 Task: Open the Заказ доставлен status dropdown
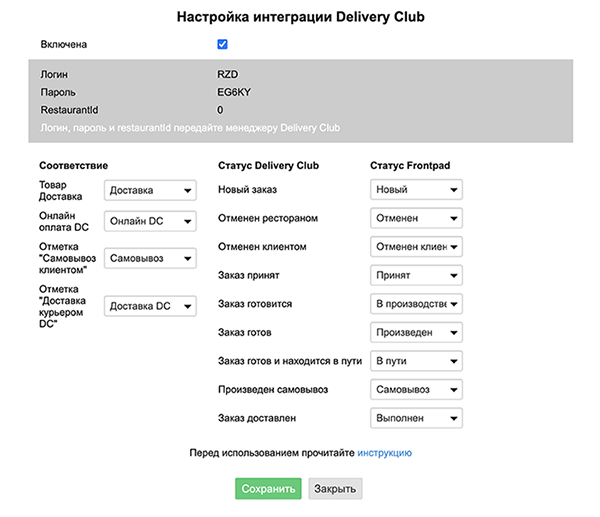click(416, 418)
